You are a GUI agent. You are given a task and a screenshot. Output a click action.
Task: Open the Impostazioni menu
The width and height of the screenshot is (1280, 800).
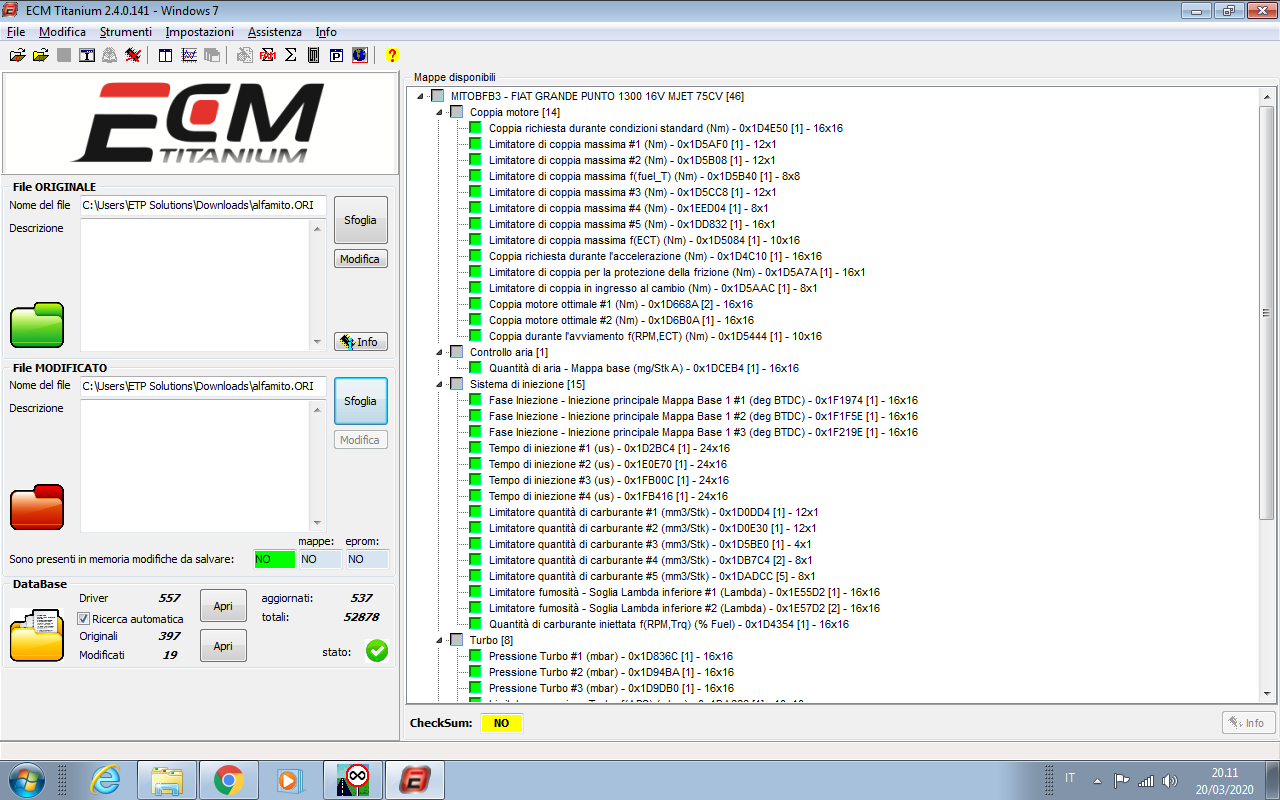tap(200, 32)
